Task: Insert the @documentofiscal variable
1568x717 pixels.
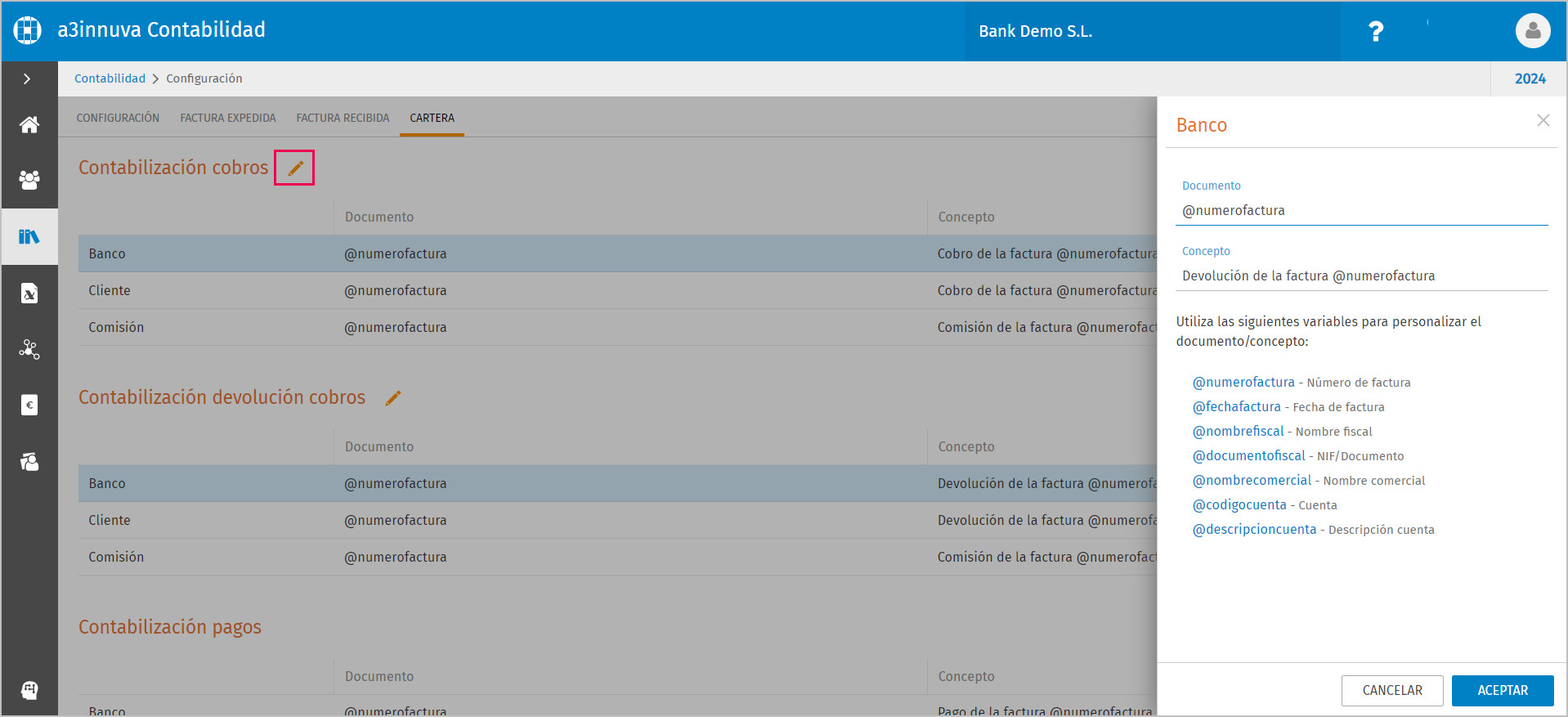Action: click(1249, 455)
